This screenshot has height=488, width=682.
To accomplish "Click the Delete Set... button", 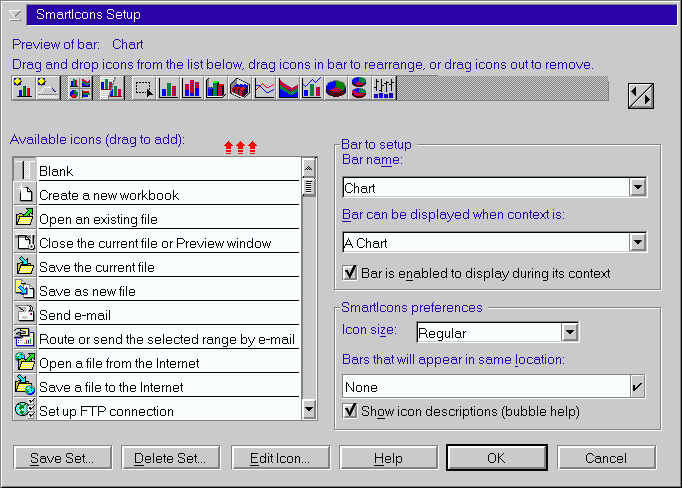I will (x=170, y=458).
